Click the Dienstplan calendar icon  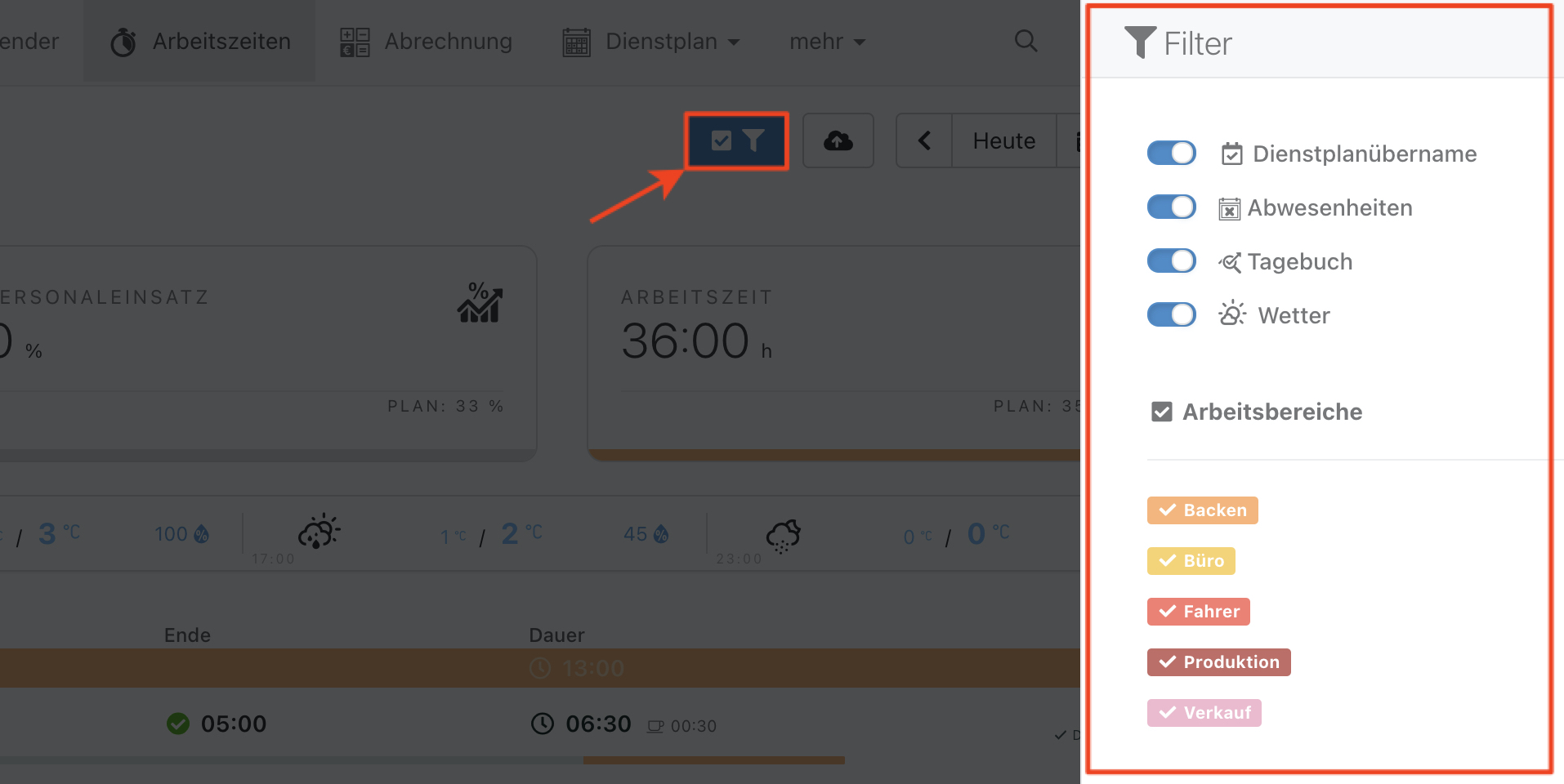[576, 42]
